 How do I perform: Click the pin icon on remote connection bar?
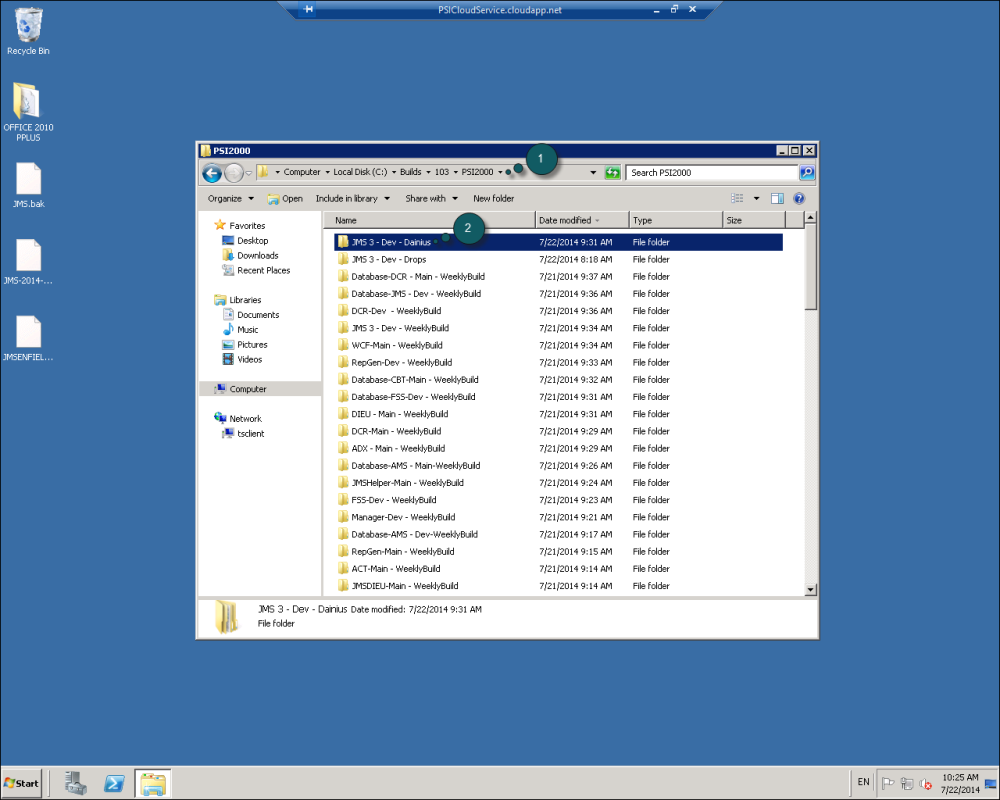[x=309, y=10]
